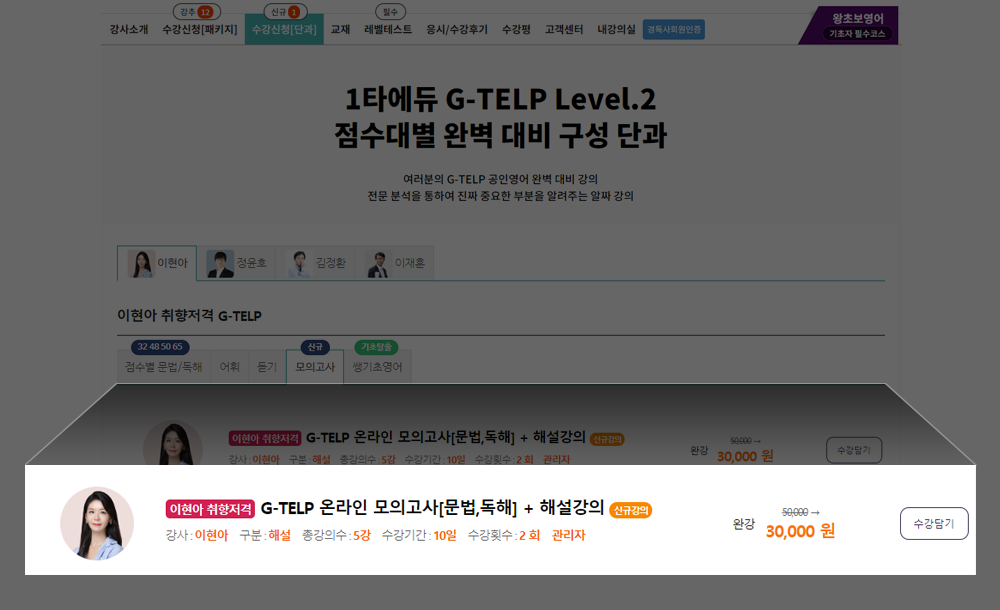Open the 고객센터 menu item
Image resolution: width=1000 pixels, height=610 pixels.
[x=564, y=29]
